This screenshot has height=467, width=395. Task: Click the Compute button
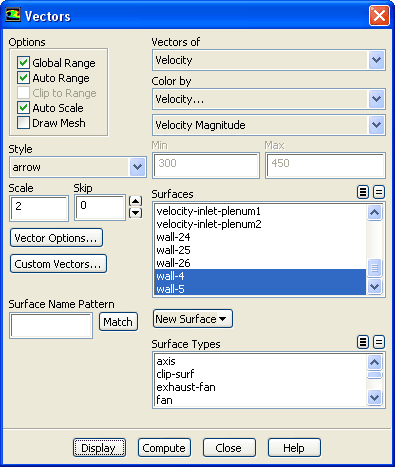(x=164, y=448)
